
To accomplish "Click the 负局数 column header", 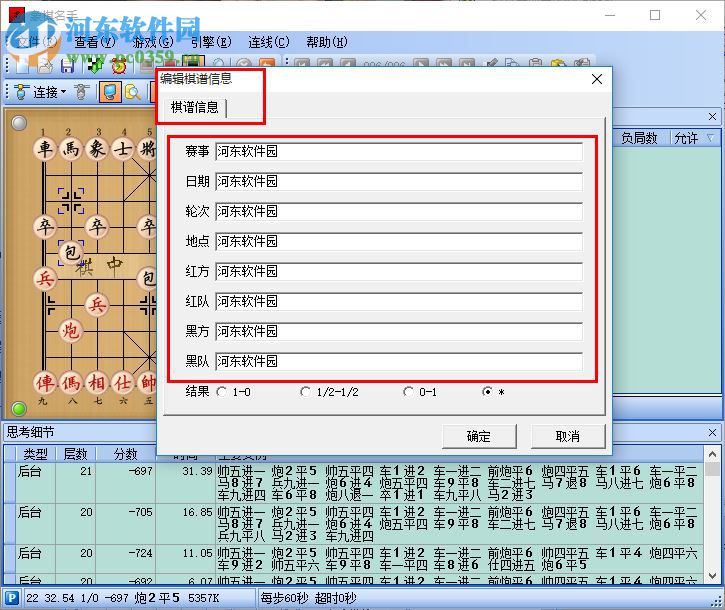I will 639,138.
